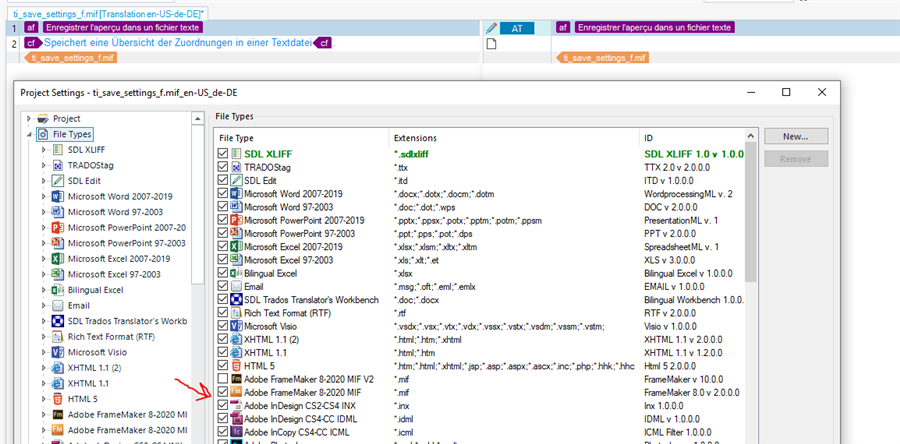Click the AT status badge in segment 1
Screen dimensions: 900x444
coord(517,28)
